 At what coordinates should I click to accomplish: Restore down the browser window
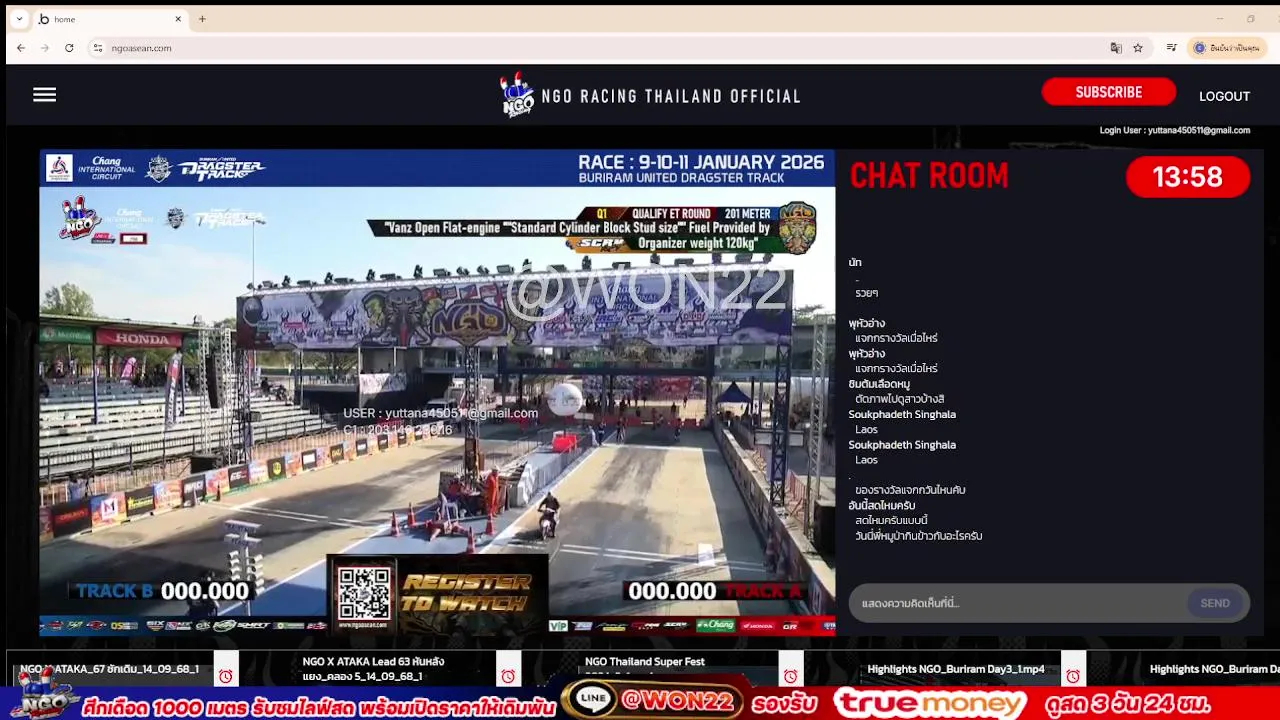pyautogui.click(x=1251, y=19)
